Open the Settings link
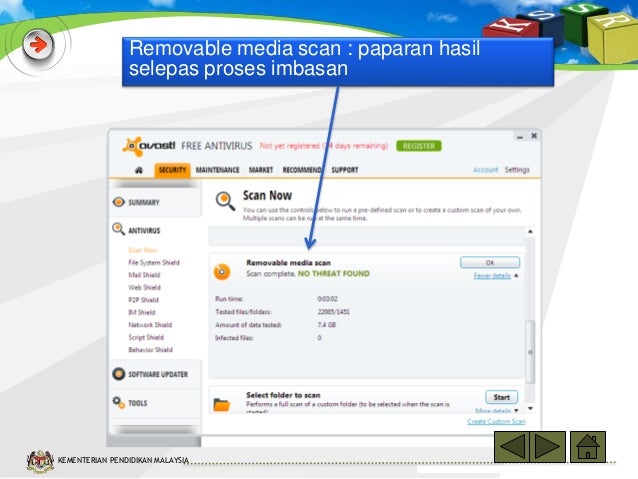This screenshot has width=638, height=479. (x=517, y=170)
